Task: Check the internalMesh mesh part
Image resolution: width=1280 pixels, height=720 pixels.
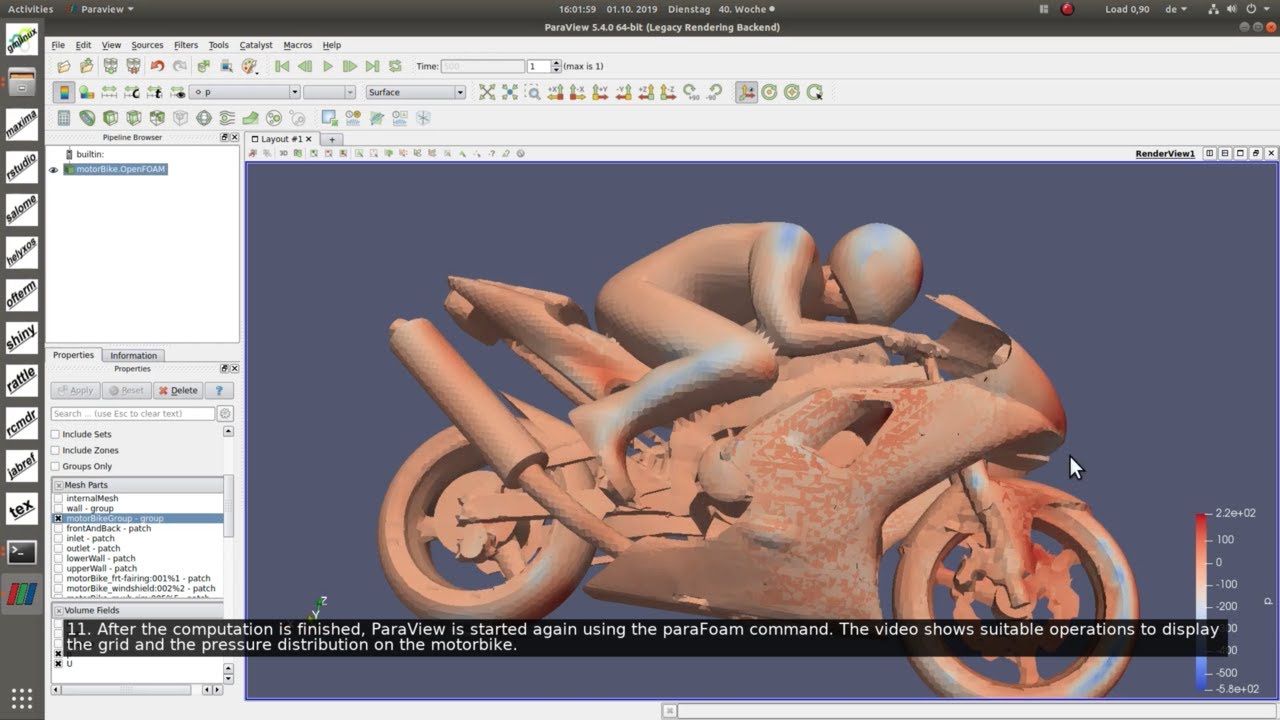Action: 58,498
